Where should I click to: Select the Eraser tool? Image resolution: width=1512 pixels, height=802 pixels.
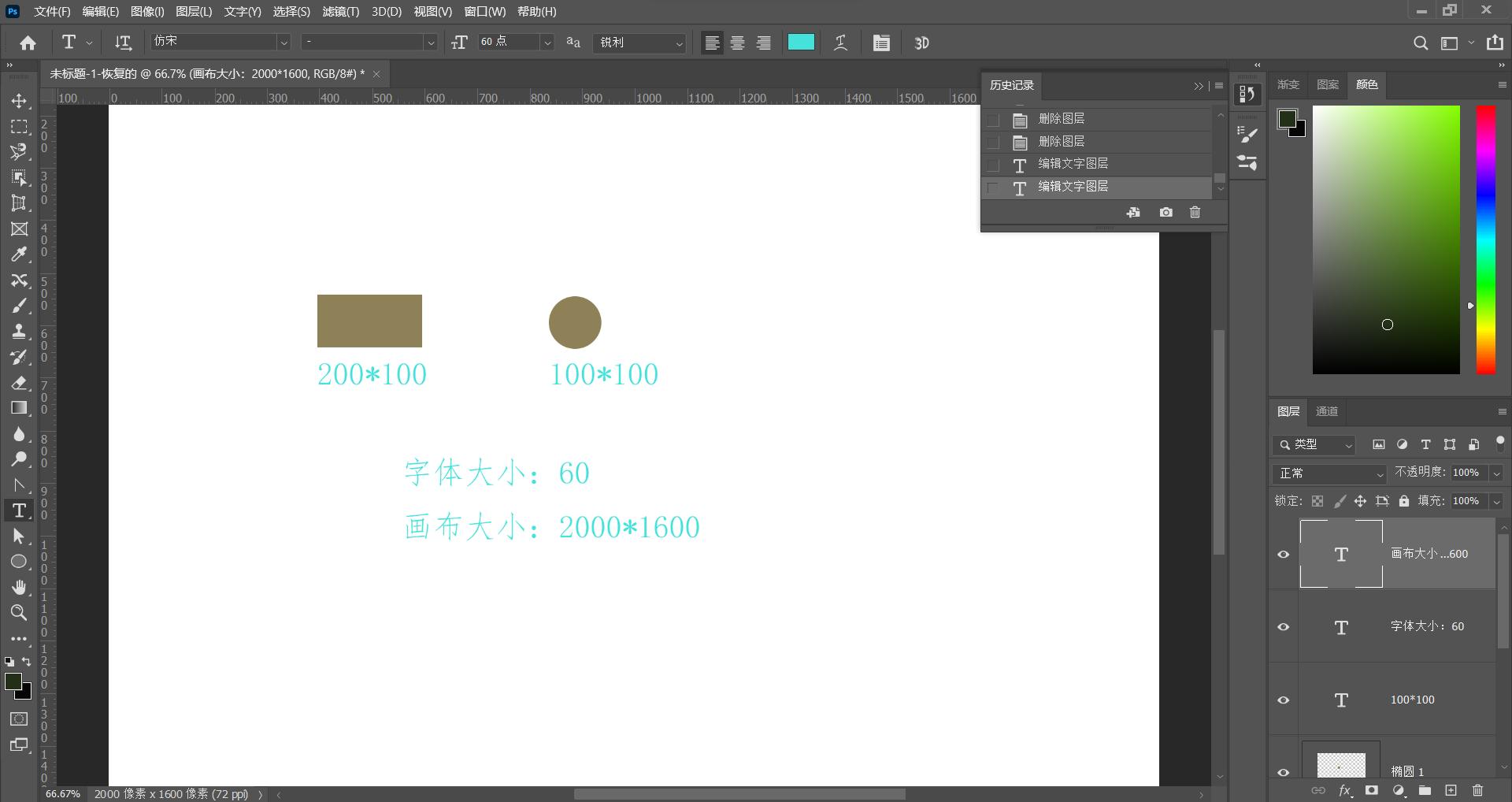pyautogui.click(x=20, y=383)
